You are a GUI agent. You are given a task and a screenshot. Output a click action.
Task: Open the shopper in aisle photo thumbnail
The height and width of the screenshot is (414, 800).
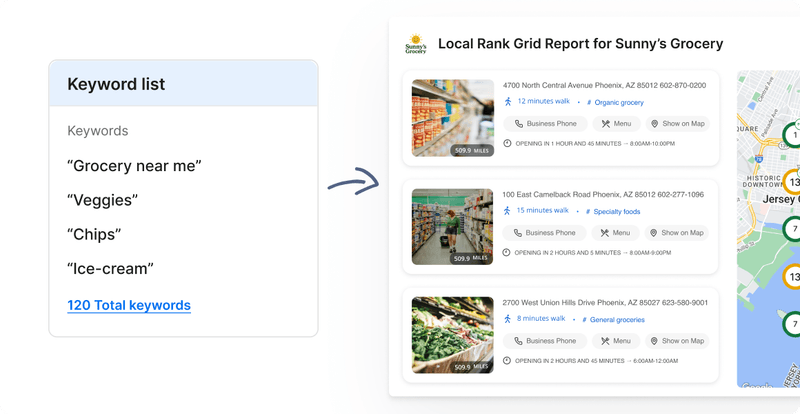453,227
